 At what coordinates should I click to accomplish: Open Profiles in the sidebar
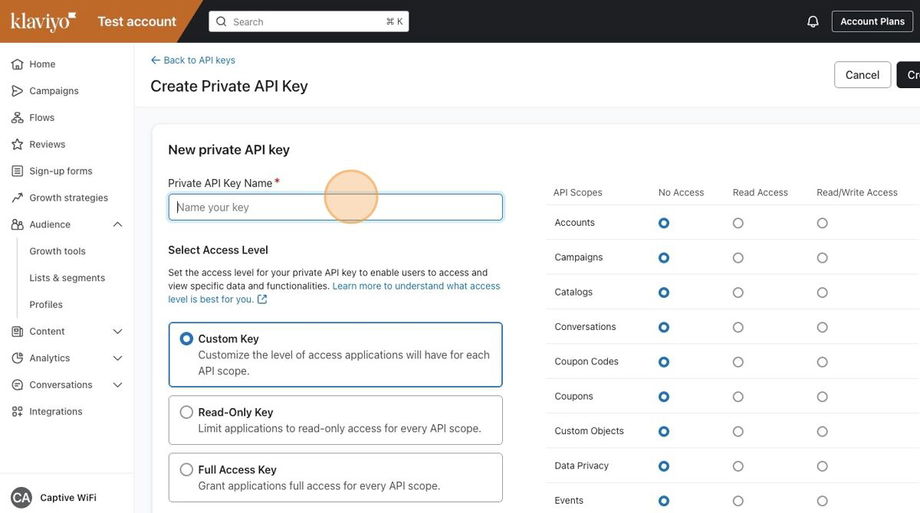click(46, 305)
